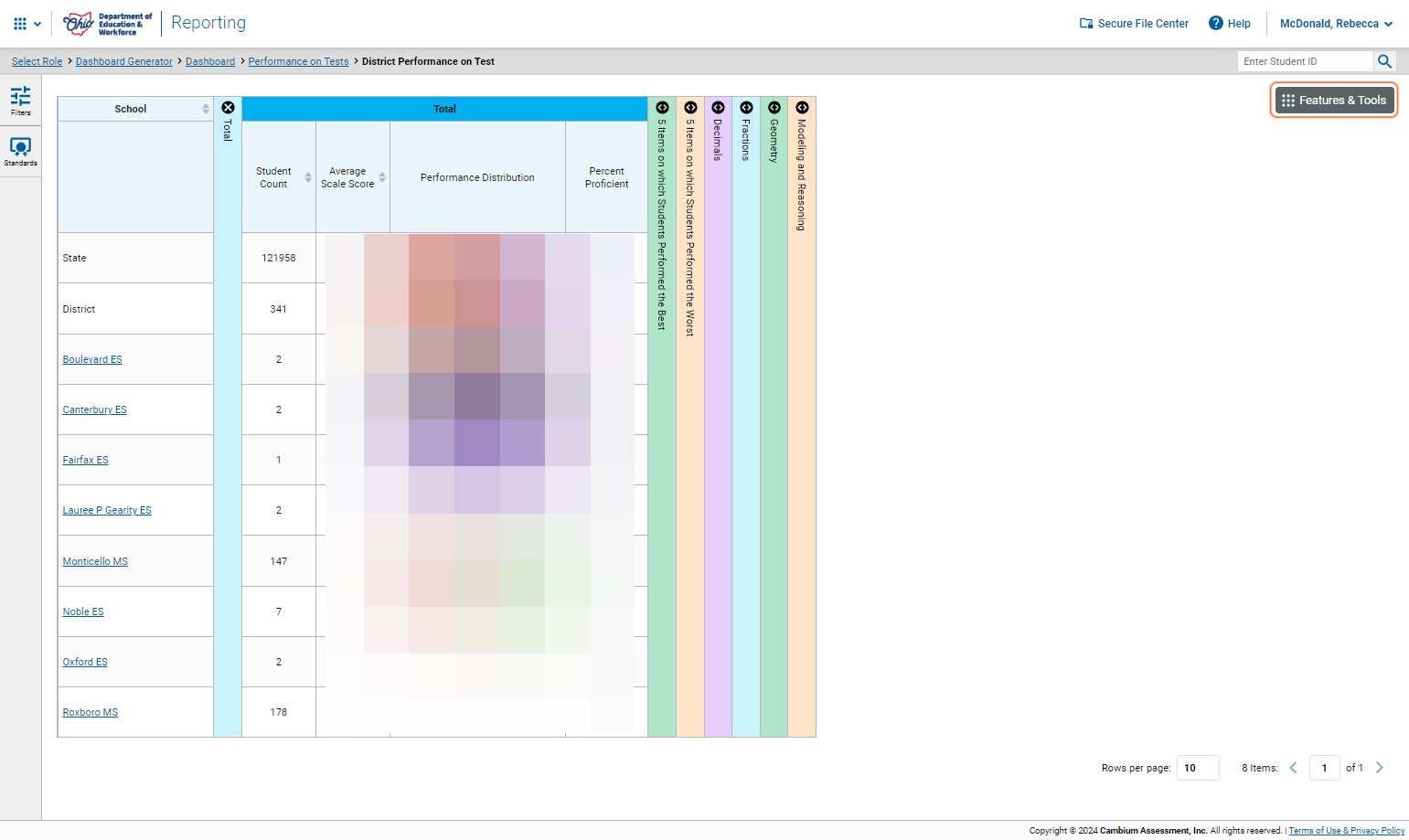This screenshot has height=840, width=1409.
Task: Click the student ID search magnifier
Action: pyautogui.click(x=1384, y=61)
